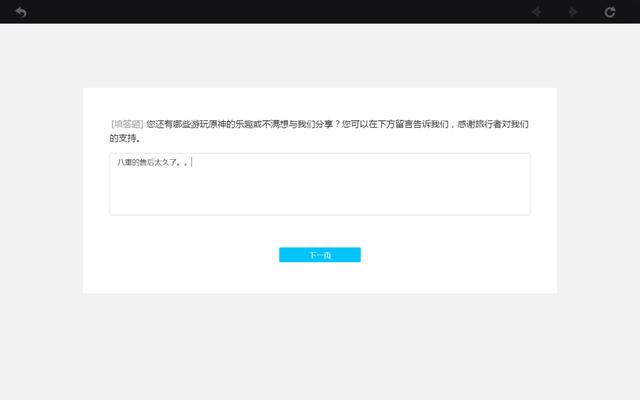The height and width of the screenshot is (400, 640).
Task: Click empty space in lower part of text box
Action: 319,198
